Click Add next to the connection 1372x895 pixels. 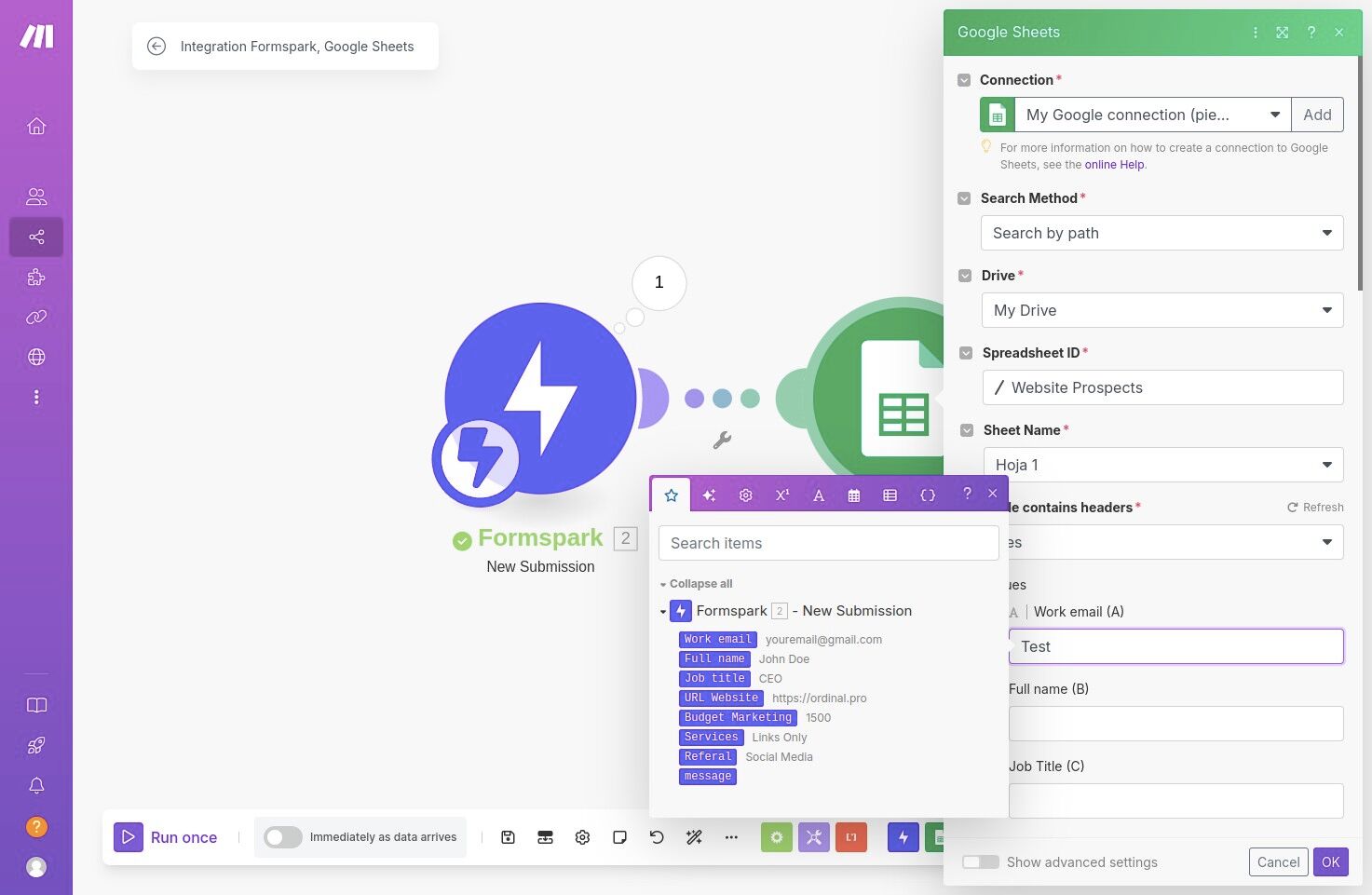[x=1317, y=115]
